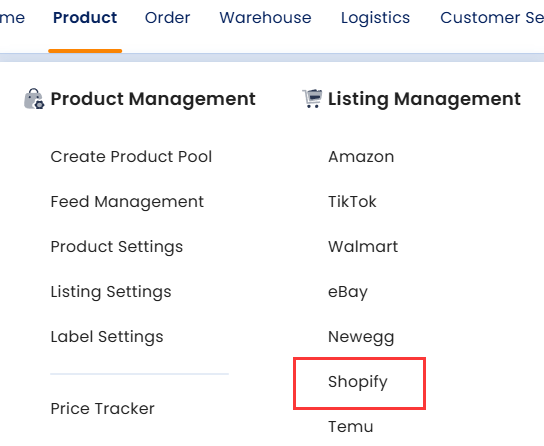The height and width of the screenshot is (446, 544).
Task: Open Feed Management
Action: pos(127,202)
